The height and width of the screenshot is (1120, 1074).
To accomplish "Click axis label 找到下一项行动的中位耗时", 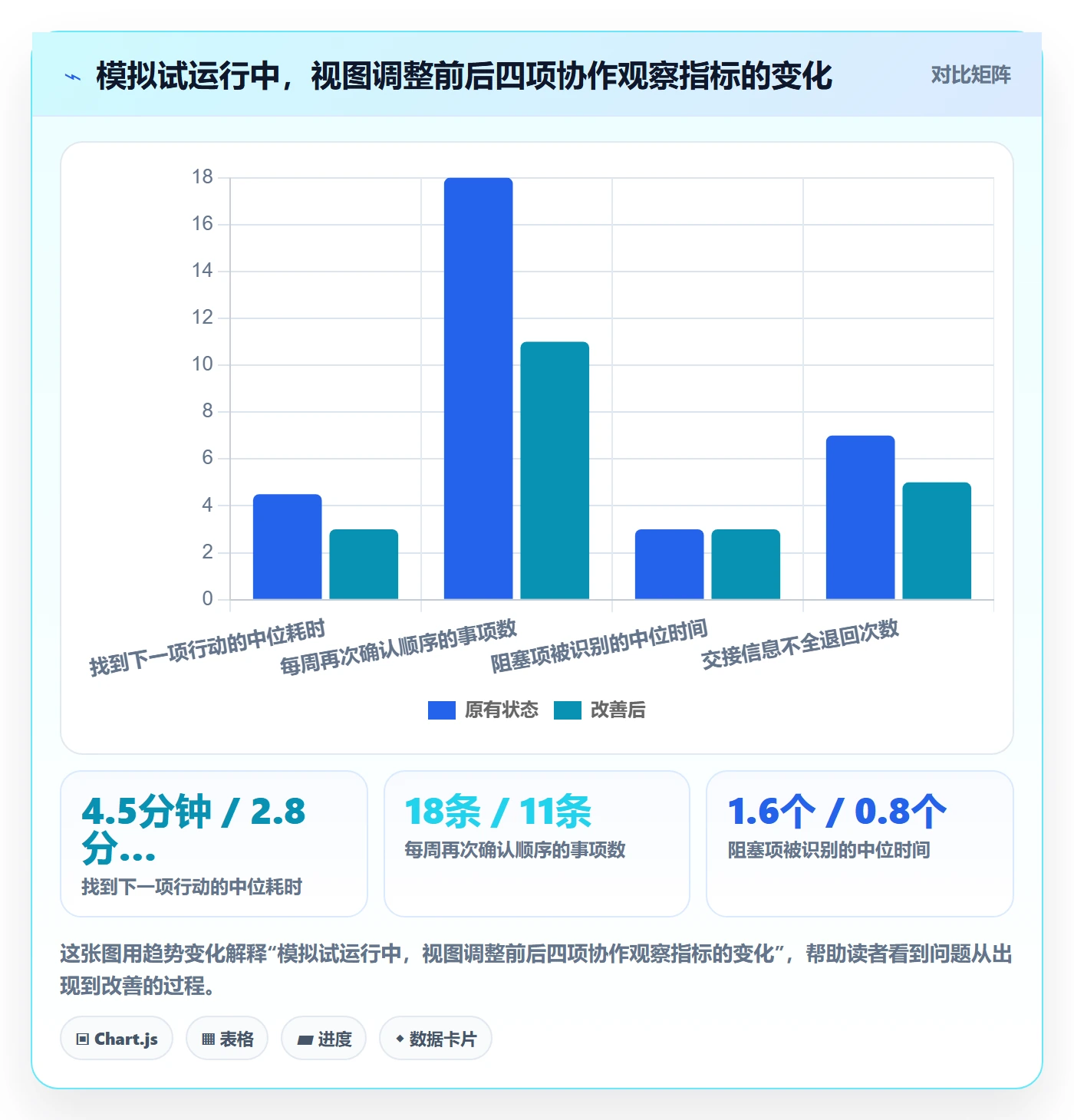I will pos(208,648).
